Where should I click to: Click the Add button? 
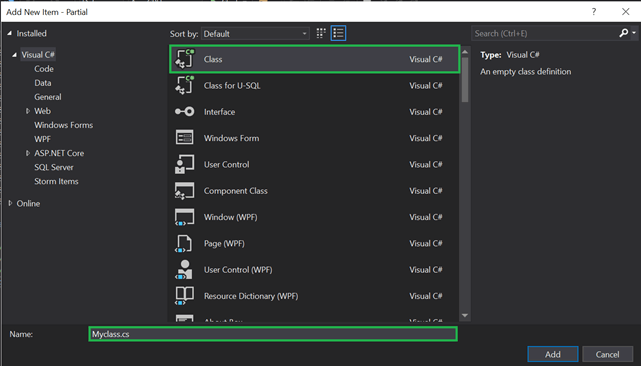coord(553,354)
